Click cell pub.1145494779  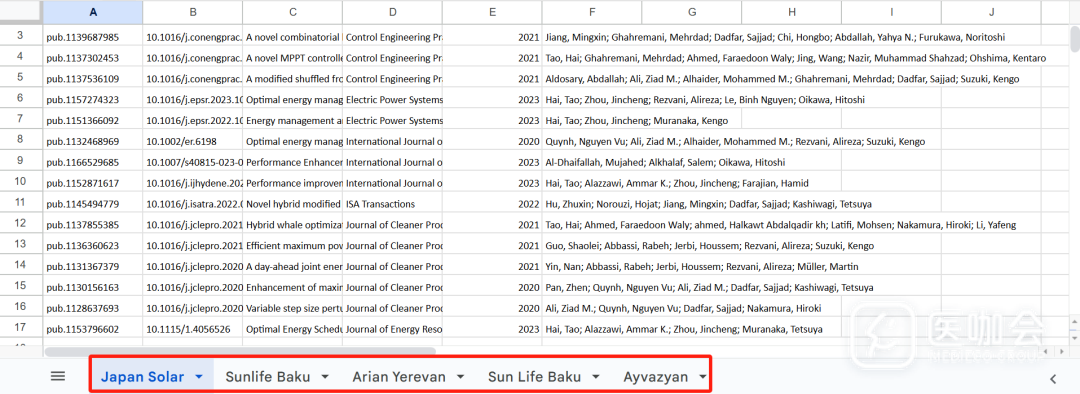click(x=93, y=204)
